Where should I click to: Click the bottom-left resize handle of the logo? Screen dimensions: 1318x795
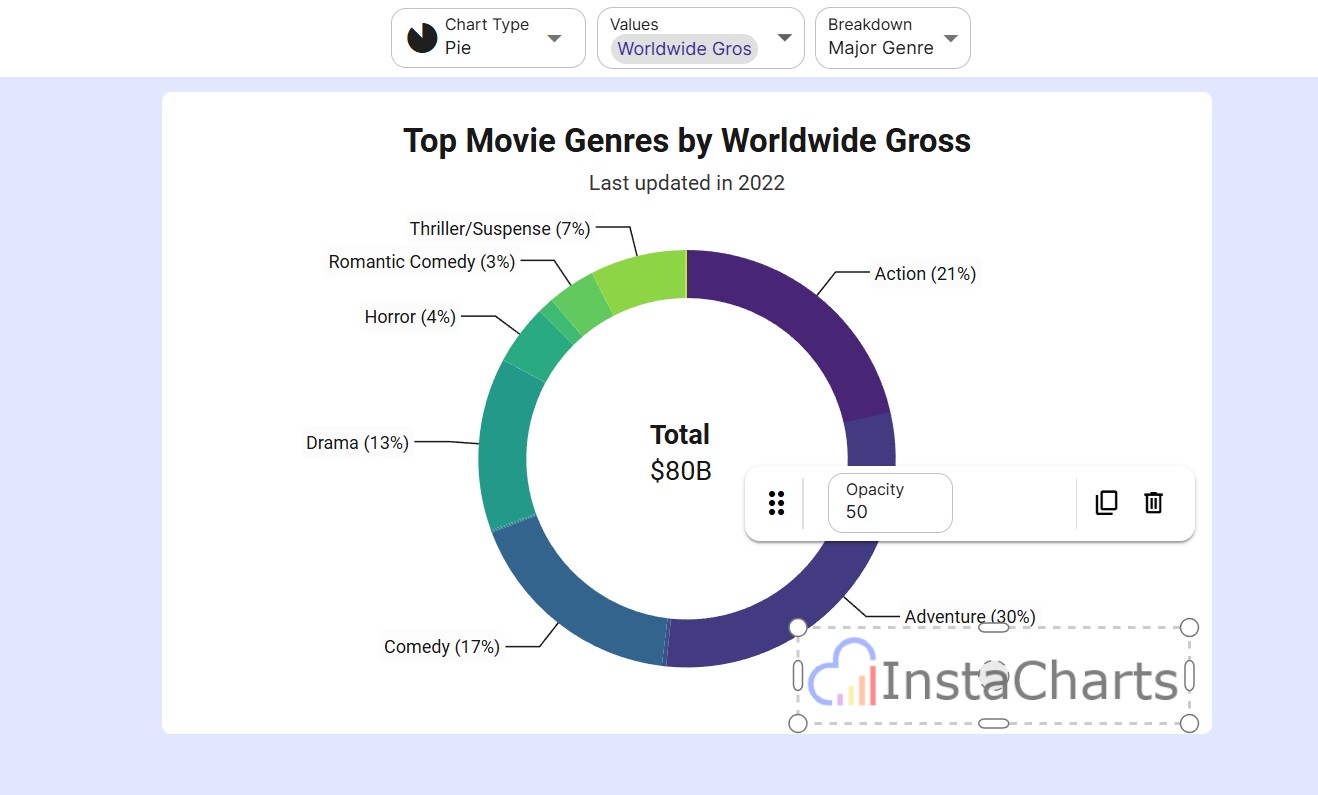click(x=798, y=723)
